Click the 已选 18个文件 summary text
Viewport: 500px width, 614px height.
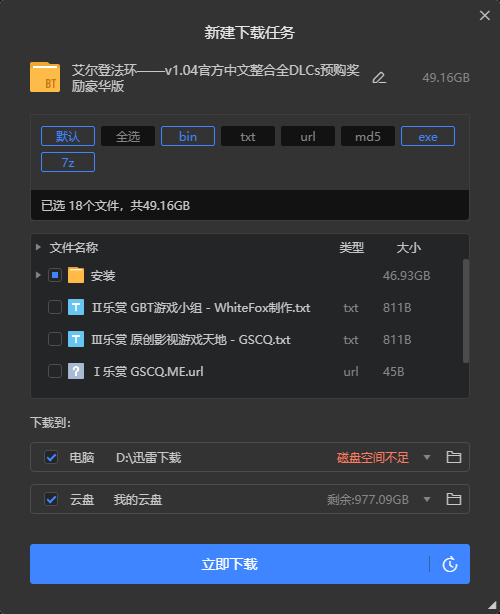click(x=116, y=206)
